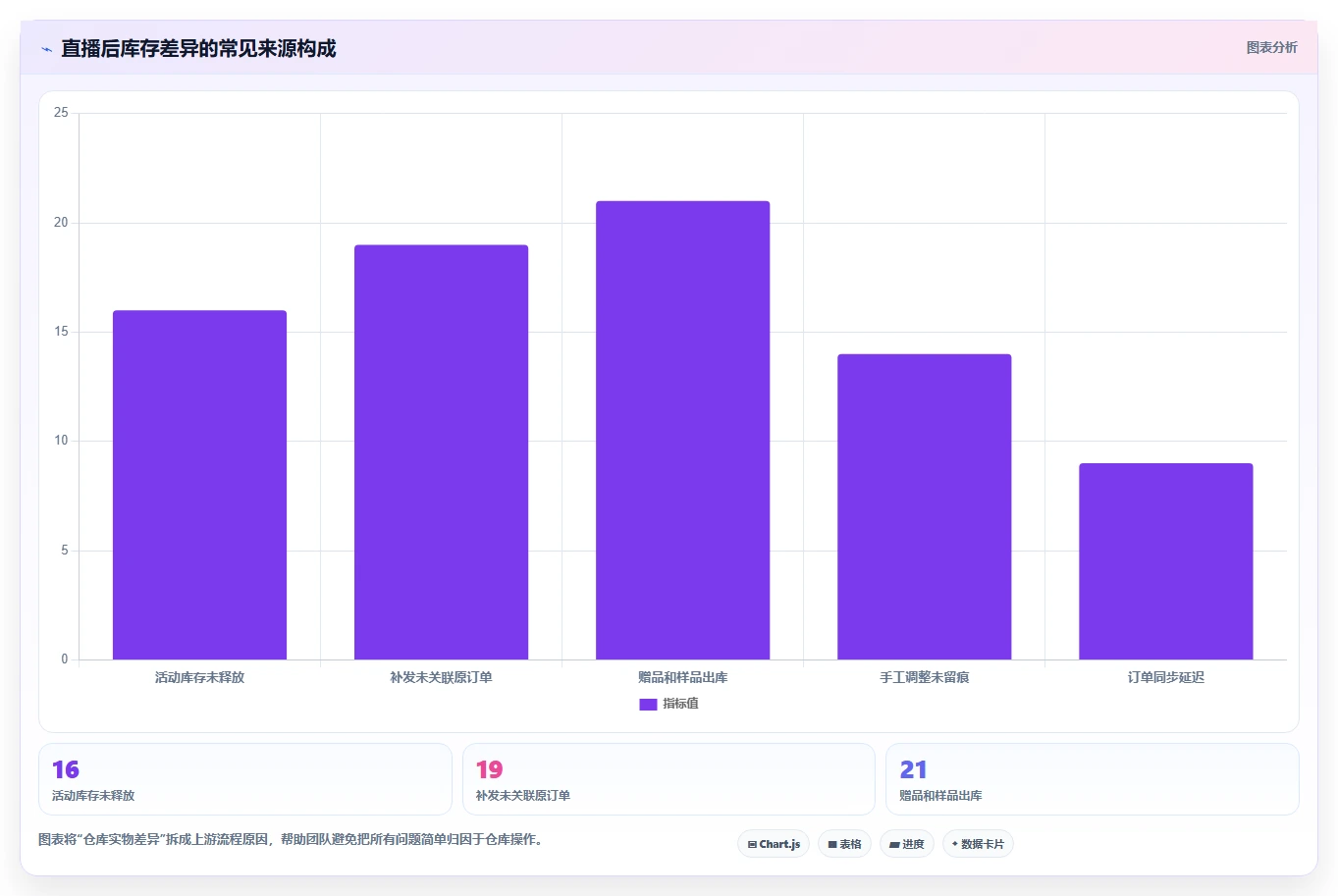Viewport: 1338px width, 896px height.
Task: Click the 补发未关联原订单 card caption
Action: 523,796
